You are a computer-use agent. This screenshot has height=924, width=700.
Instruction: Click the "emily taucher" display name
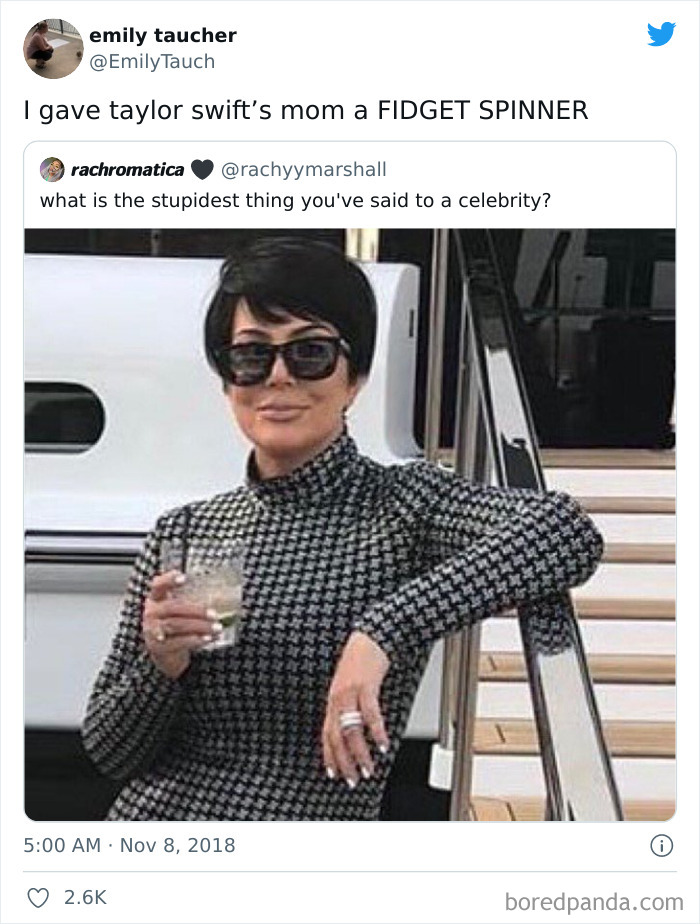click(x=163, y=36)
